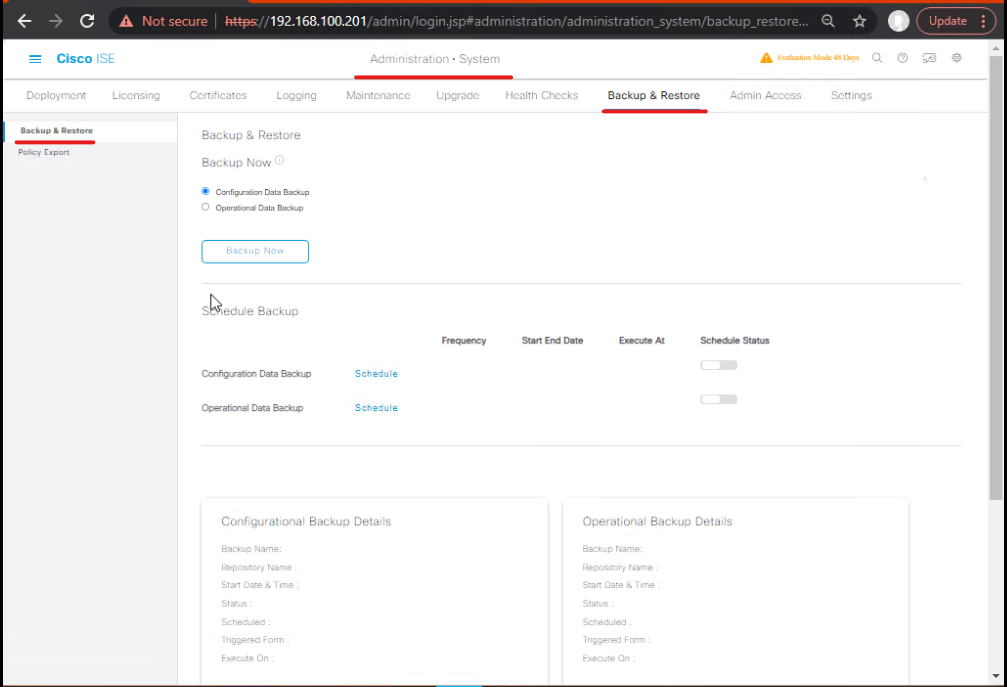
Task: Open the ISE settings gear icon
Action: [957, 58]
